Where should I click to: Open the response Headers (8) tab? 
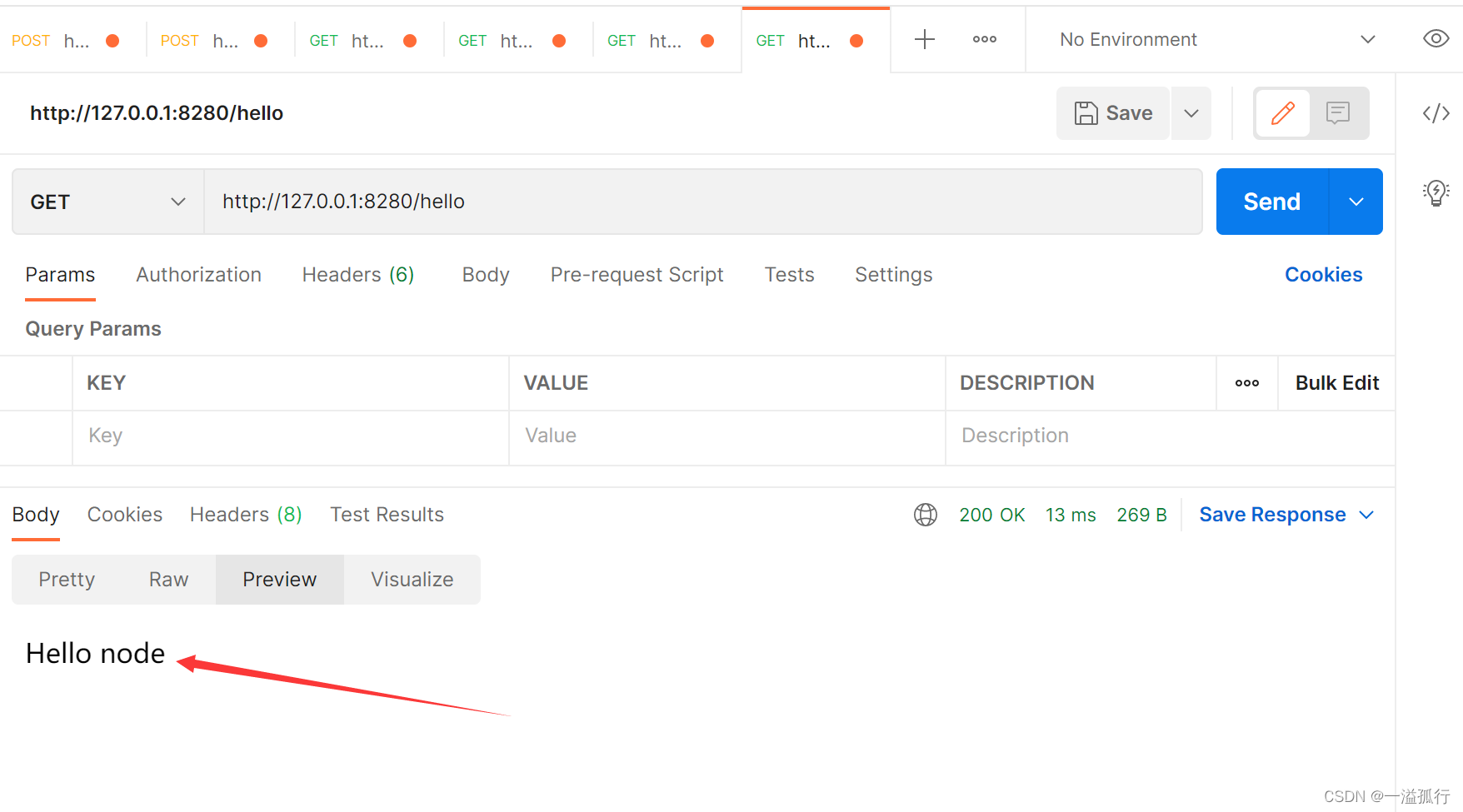[x=246, y=515]
